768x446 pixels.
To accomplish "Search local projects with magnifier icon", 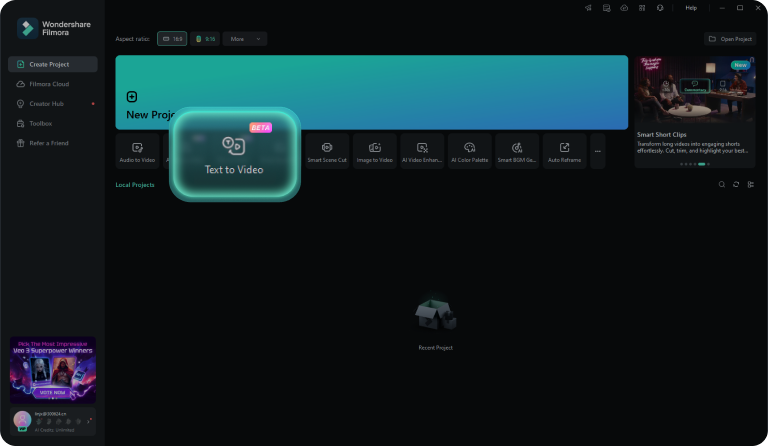I will pyautogui.click(x=721, y=185).
